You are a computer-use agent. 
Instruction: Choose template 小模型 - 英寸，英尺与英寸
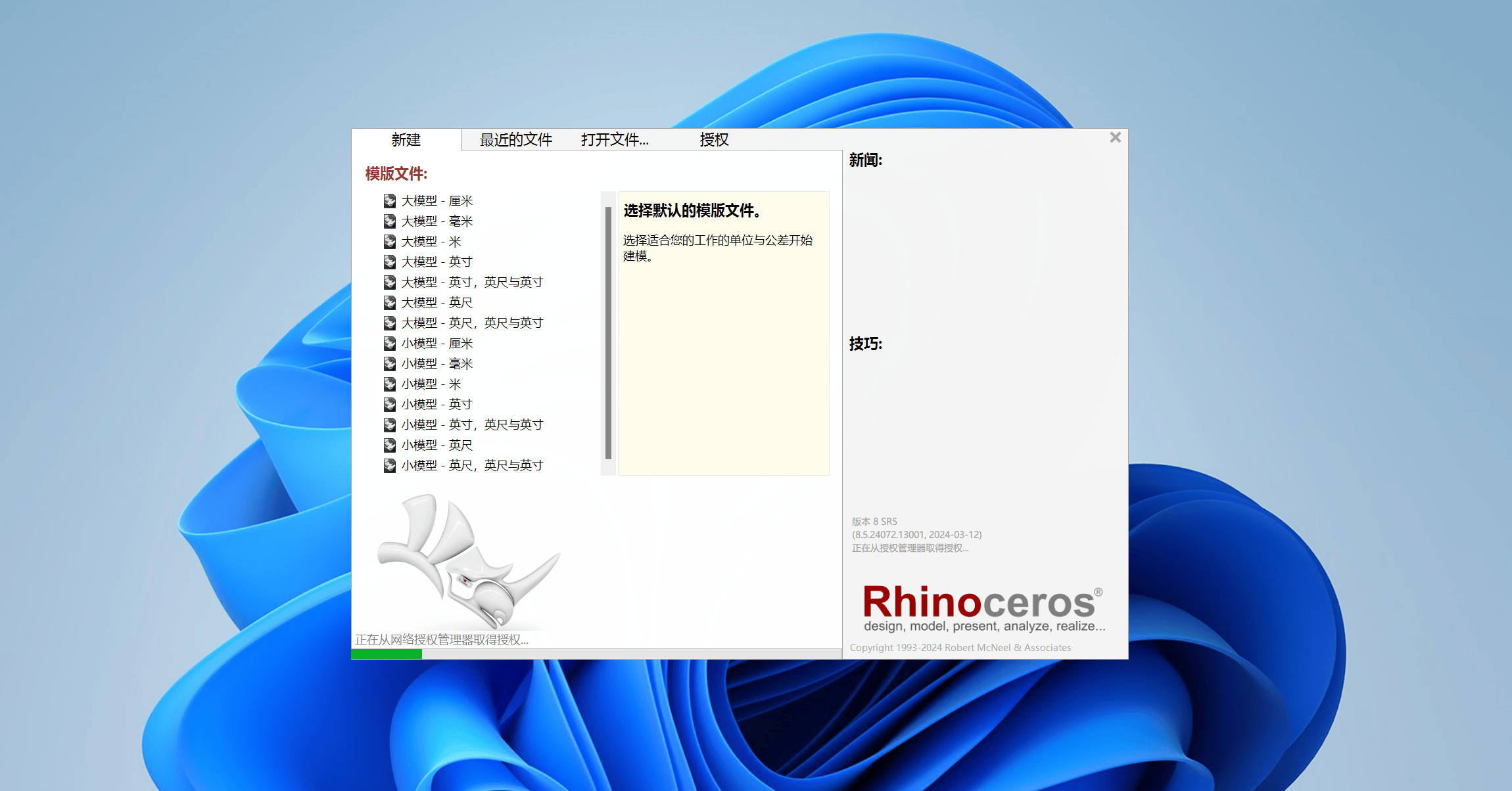(x=473, y=425)
